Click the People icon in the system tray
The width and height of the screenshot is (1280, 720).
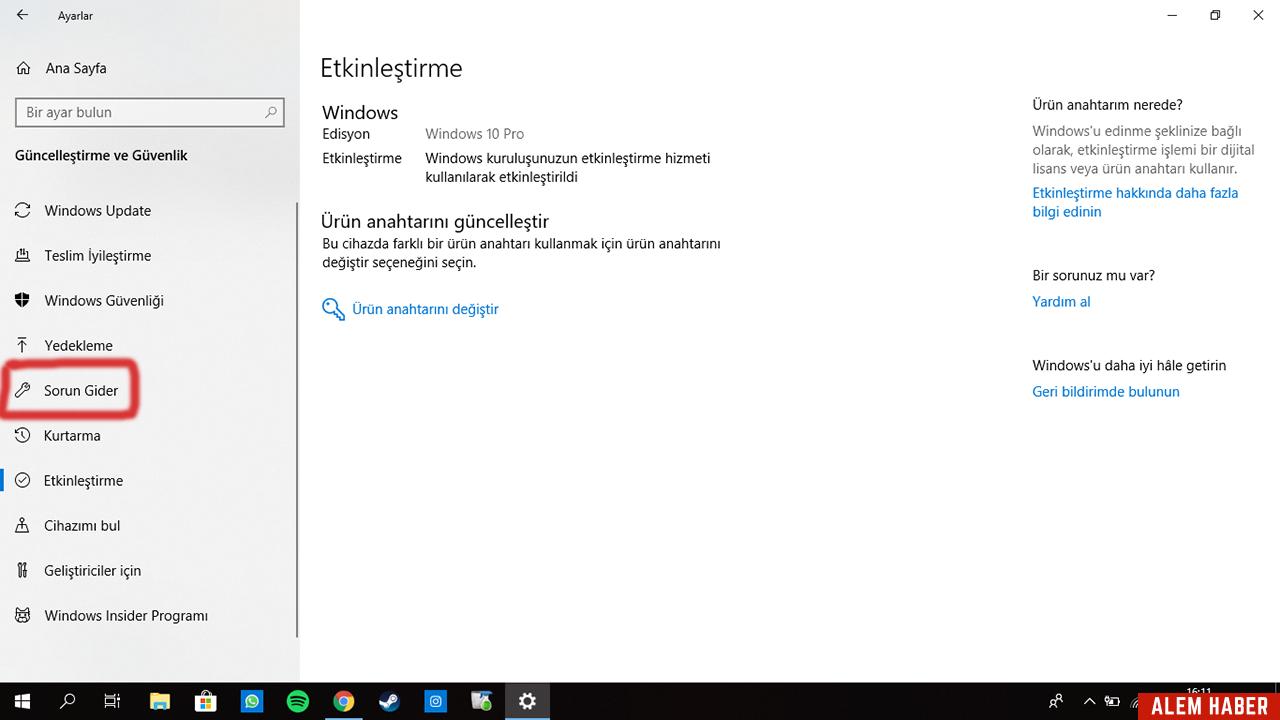click(x=1055, y=700)
